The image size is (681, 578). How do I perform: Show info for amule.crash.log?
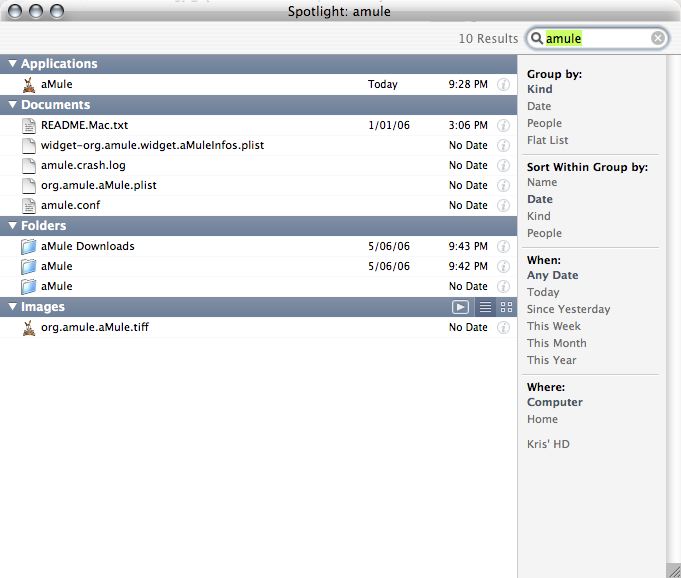503,165
